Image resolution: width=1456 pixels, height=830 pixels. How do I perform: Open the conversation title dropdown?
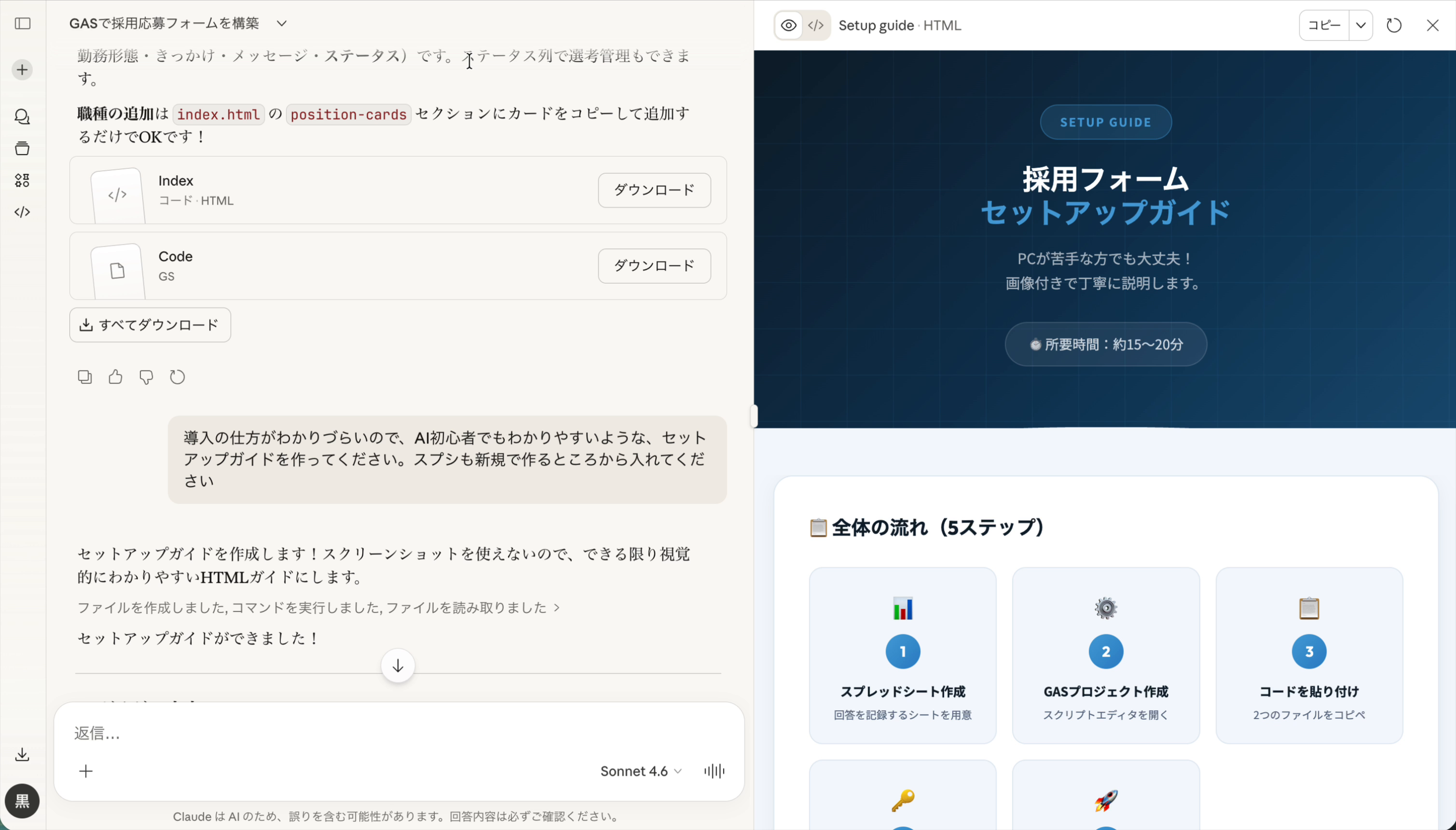pyautogui.click(x=282, y=23)
